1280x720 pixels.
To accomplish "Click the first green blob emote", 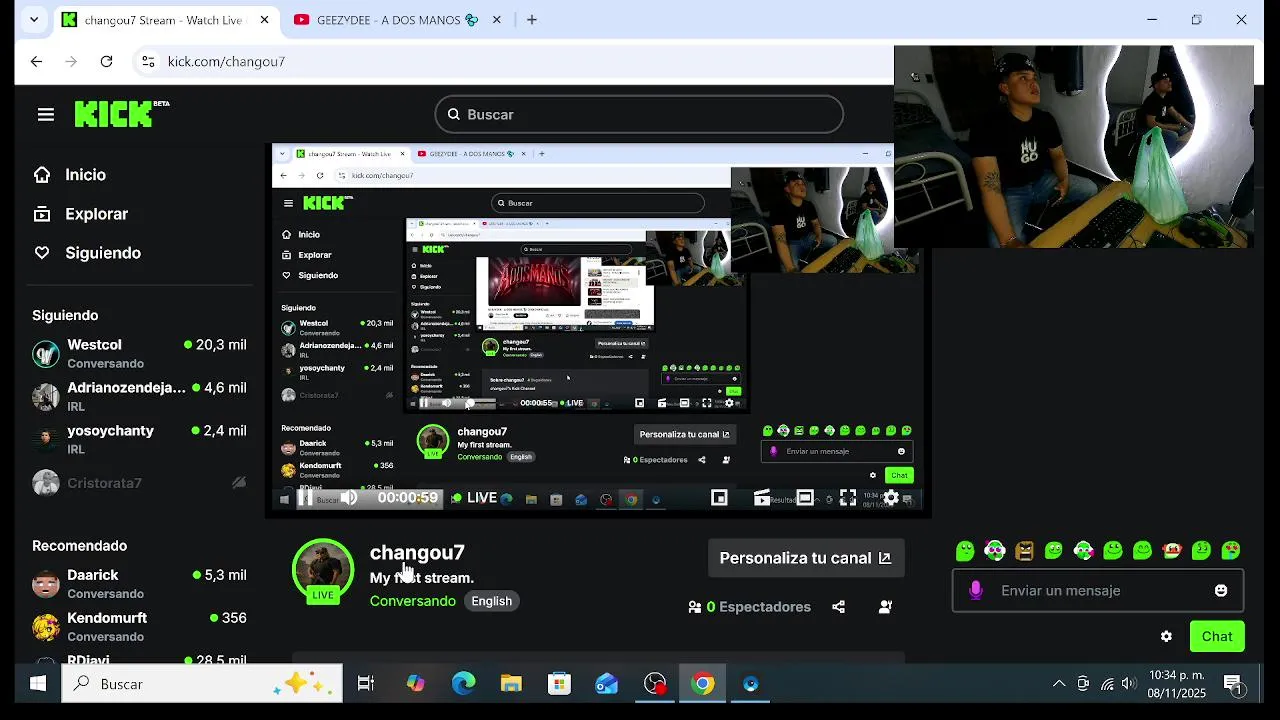I will coord(965,551).
